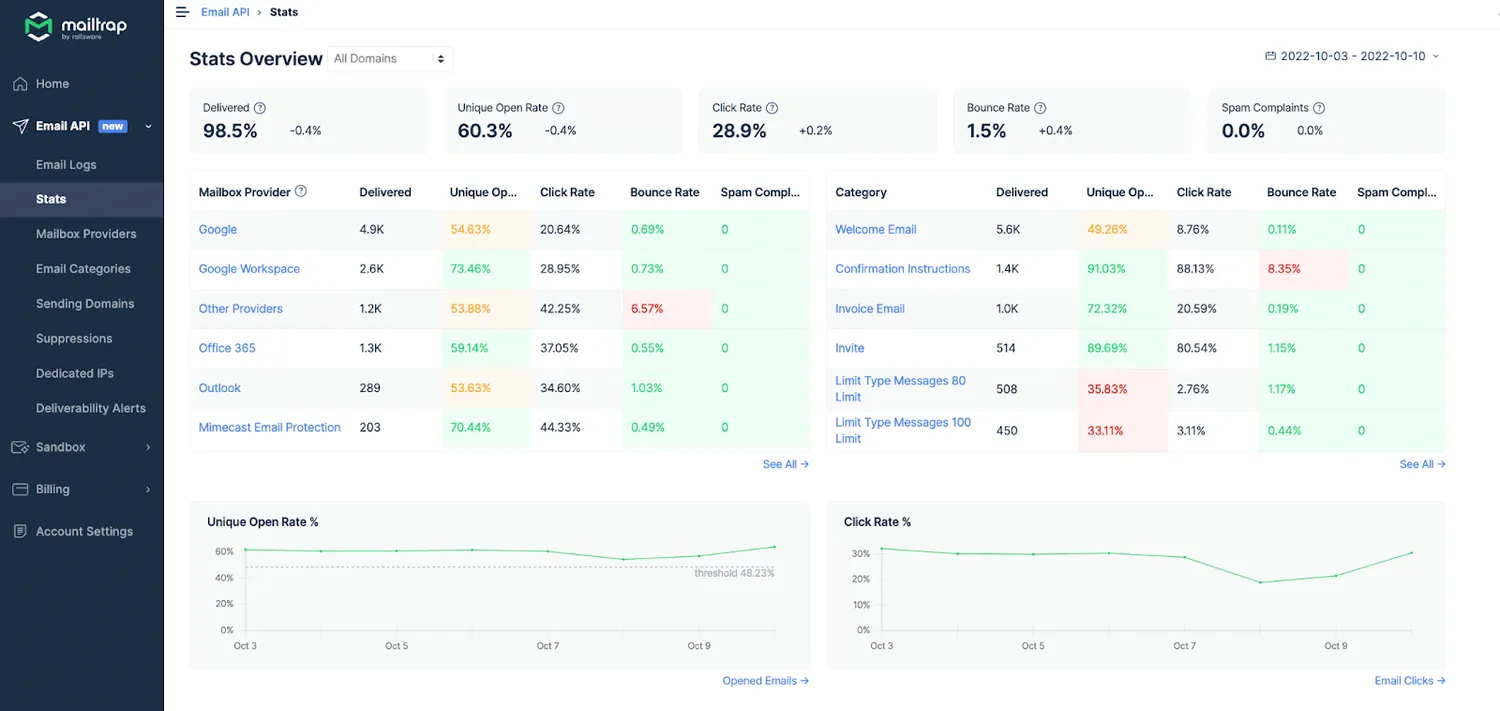Click the Home house icon

(x=20, y=84)
